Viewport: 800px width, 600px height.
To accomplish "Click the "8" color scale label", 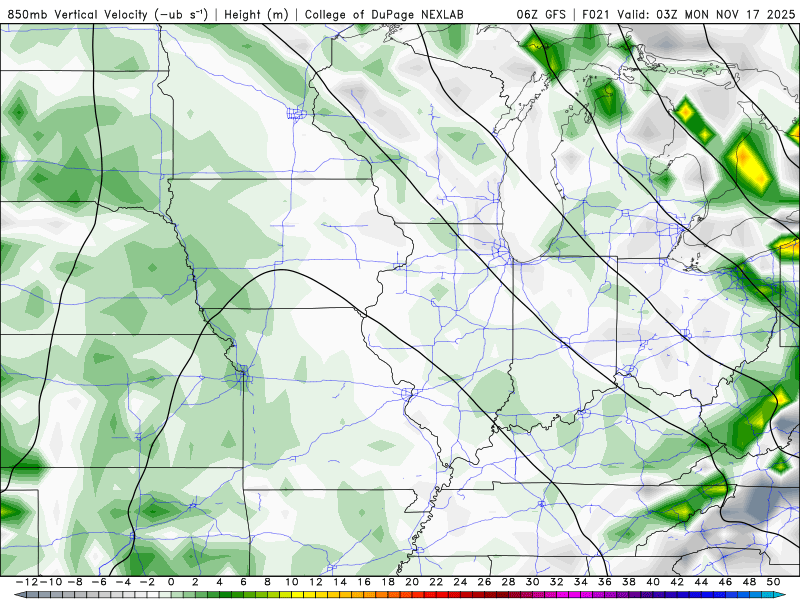I will click(x=267, y=582).
